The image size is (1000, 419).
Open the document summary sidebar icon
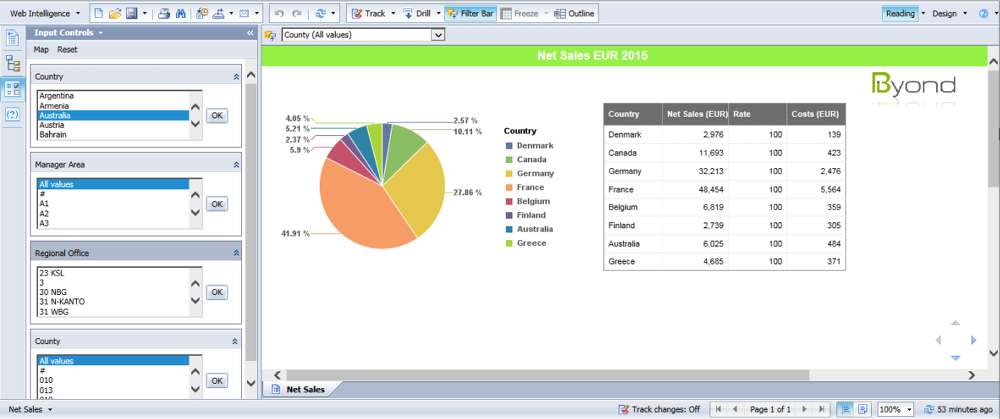tap(13, 38)
